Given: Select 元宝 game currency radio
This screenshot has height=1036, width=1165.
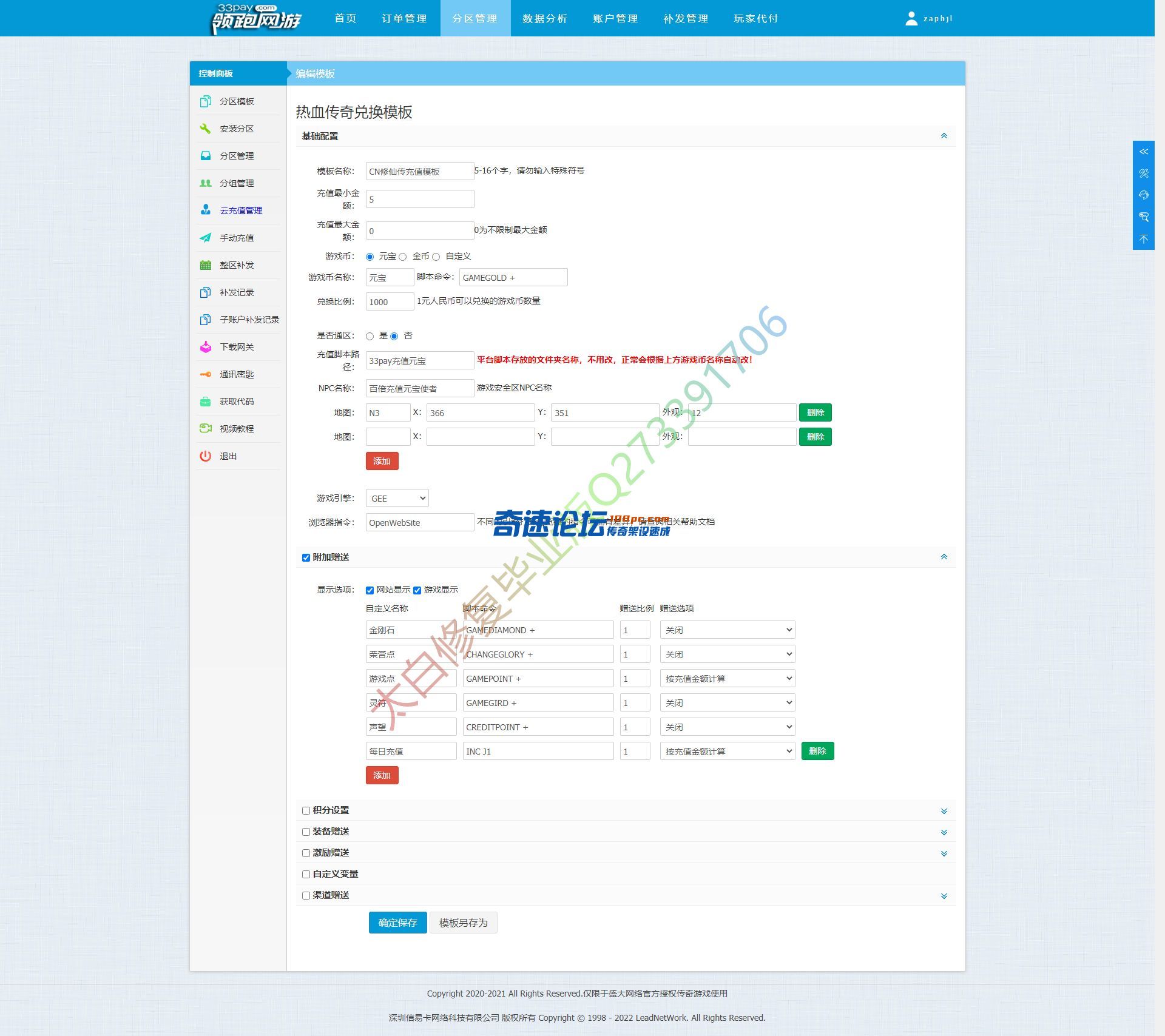Looking at the screenshot, I should click(x=370, y=257).
